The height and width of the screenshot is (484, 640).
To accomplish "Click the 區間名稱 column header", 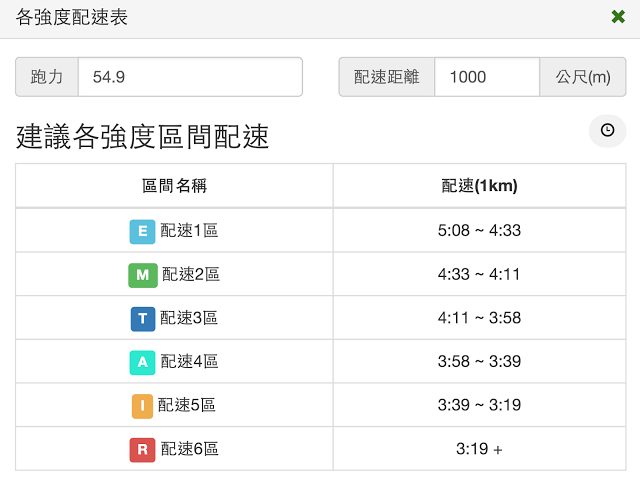I will 174,186.
